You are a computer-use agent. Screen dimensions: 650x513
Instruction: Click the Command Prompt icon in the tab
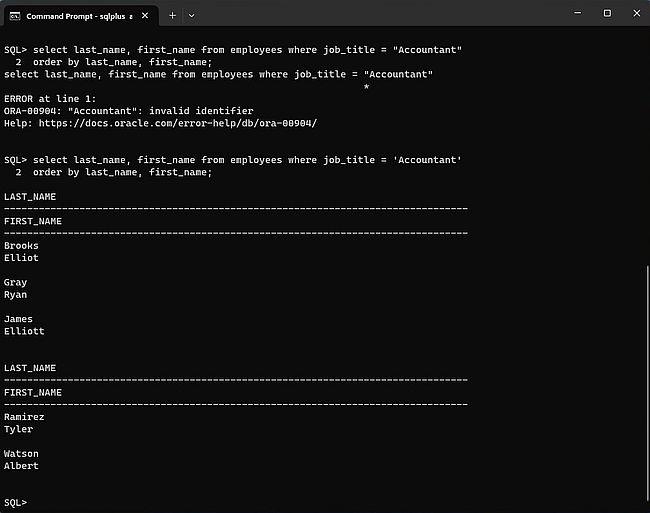coord(14,15)
